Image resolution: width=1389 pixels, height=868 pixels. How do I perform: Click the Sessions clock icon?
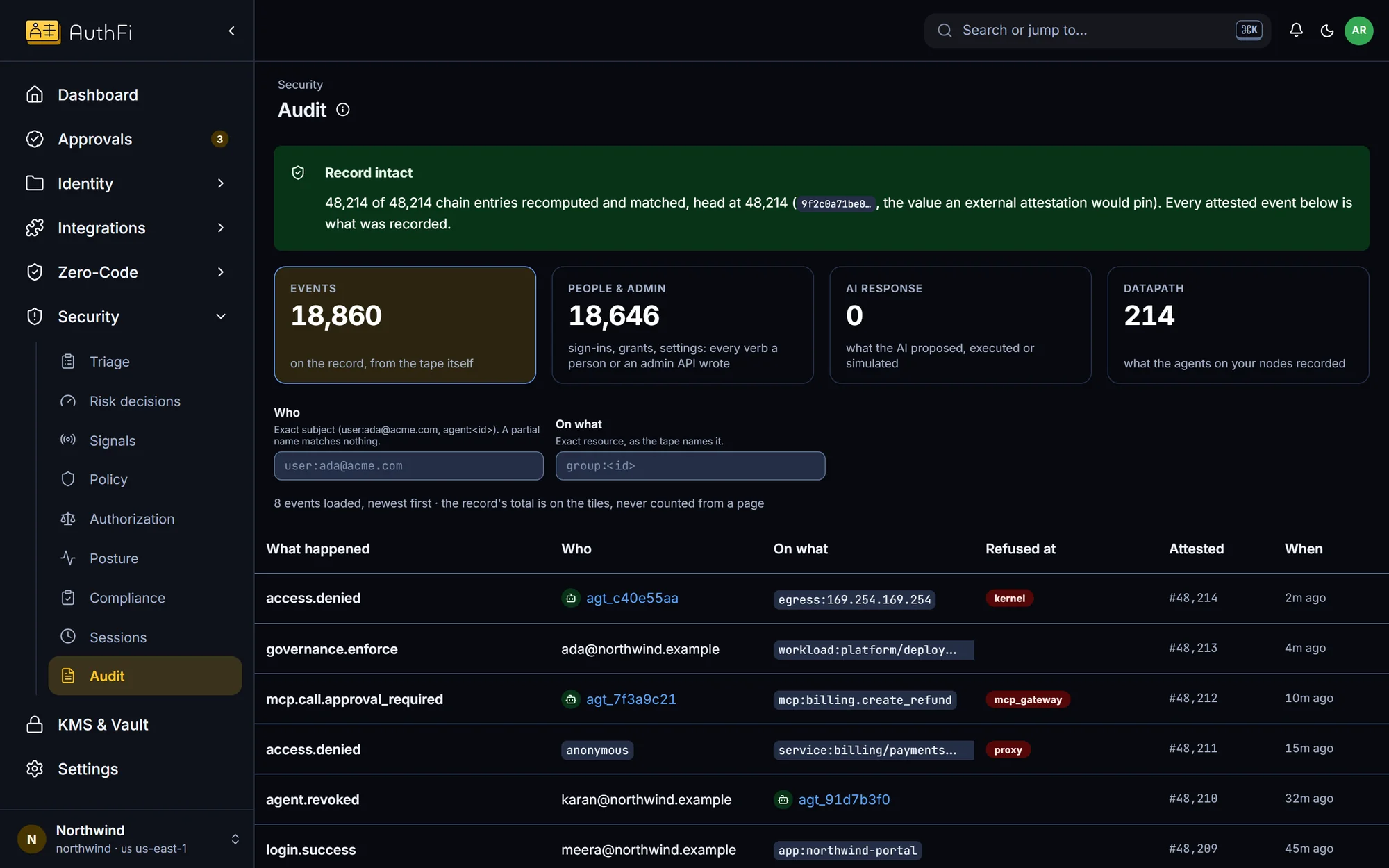pos(68,637)
